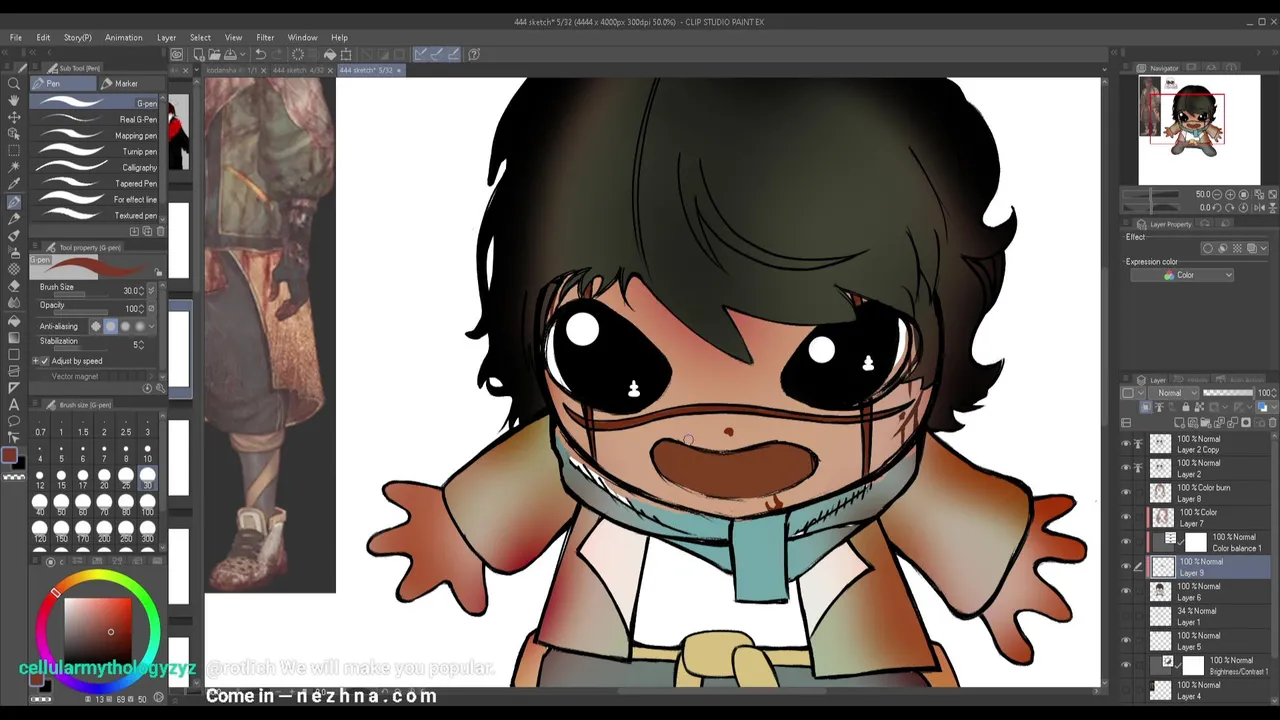Click the Navigator zoom in button
This screenshot has height=720, width=1280.
(1230, 194)
